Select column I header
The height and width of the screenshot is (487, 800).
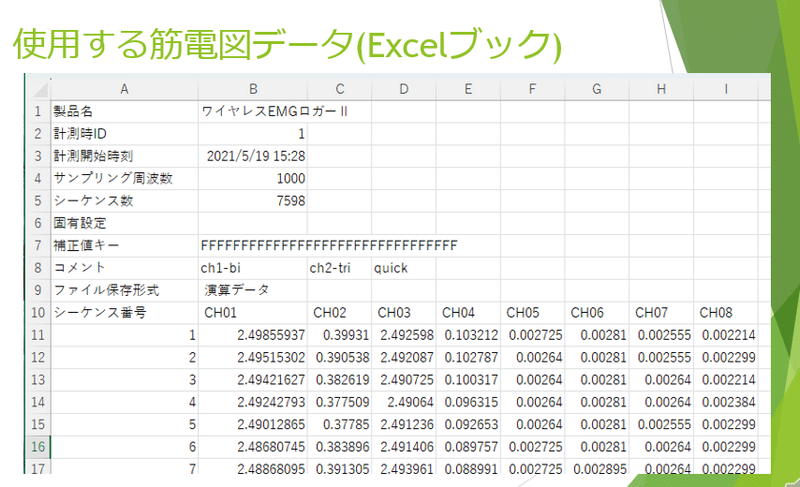[726, 89]
